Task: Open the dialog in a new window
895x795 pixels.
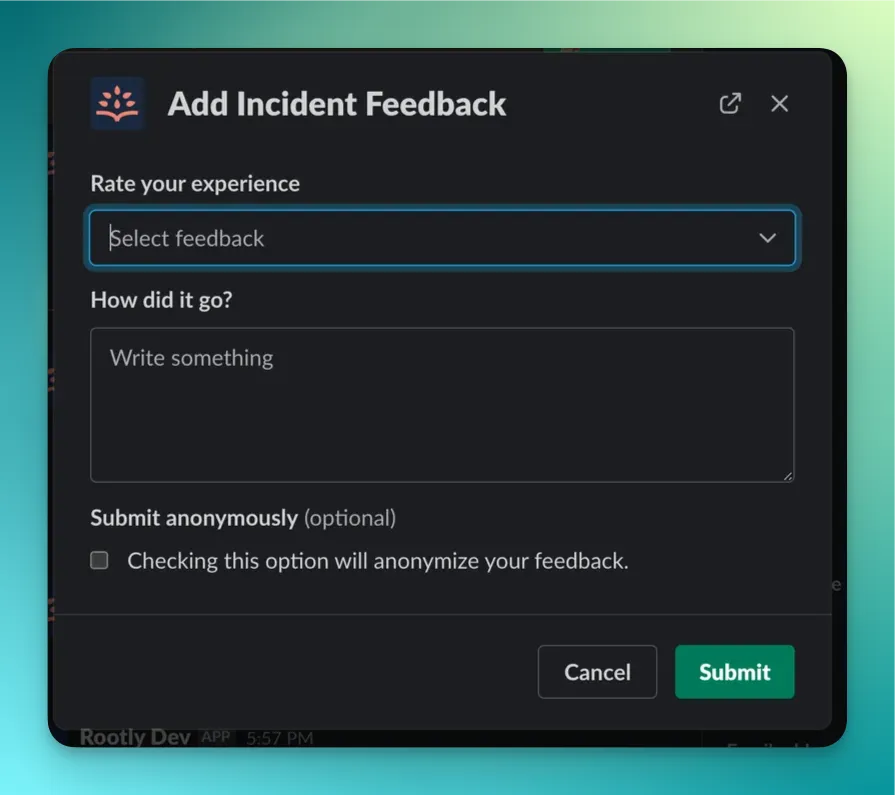Action: [730, 104]
